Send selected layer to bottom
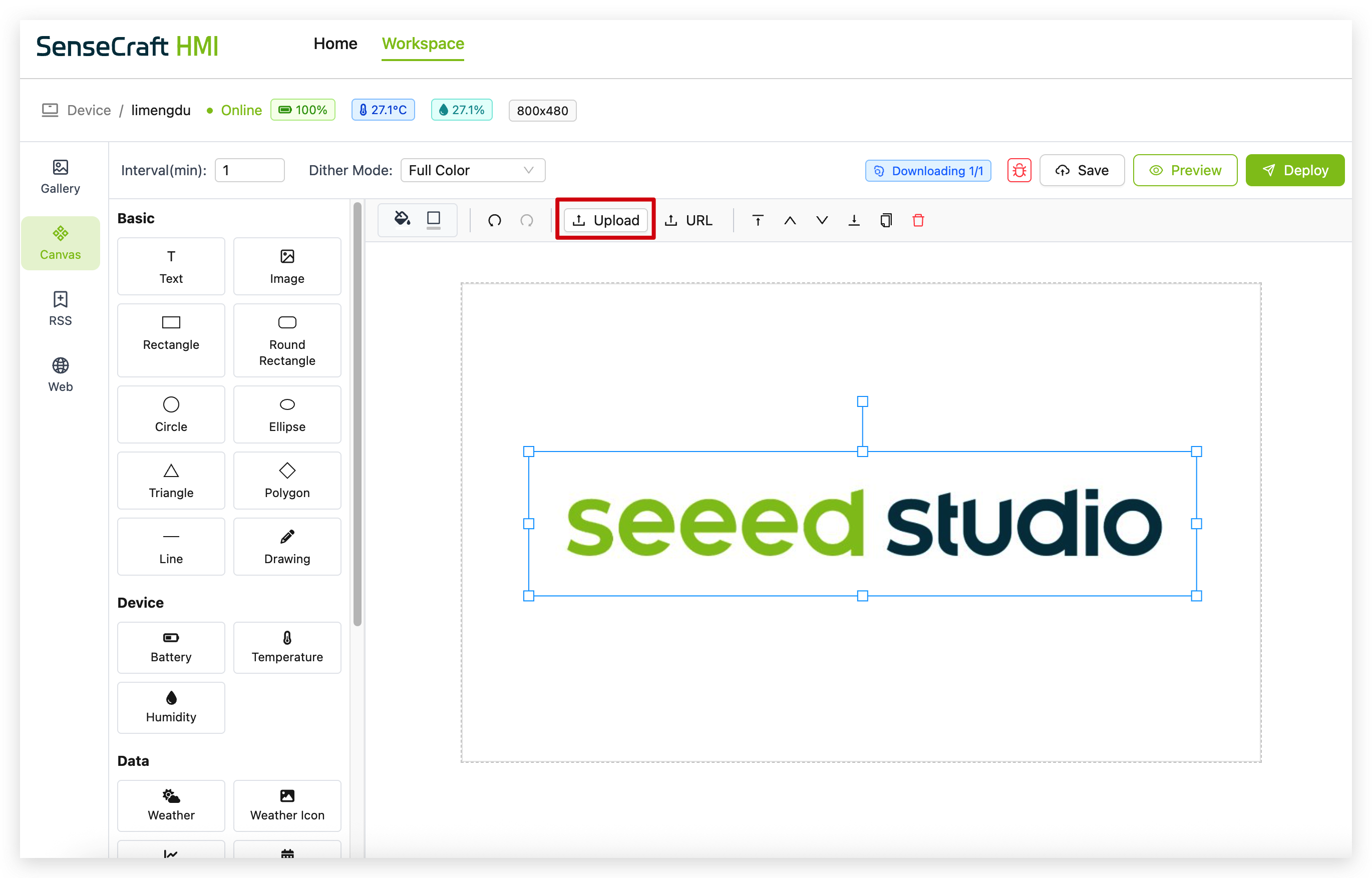Viewport: 1372px width, 878px height. pos(853,220)
